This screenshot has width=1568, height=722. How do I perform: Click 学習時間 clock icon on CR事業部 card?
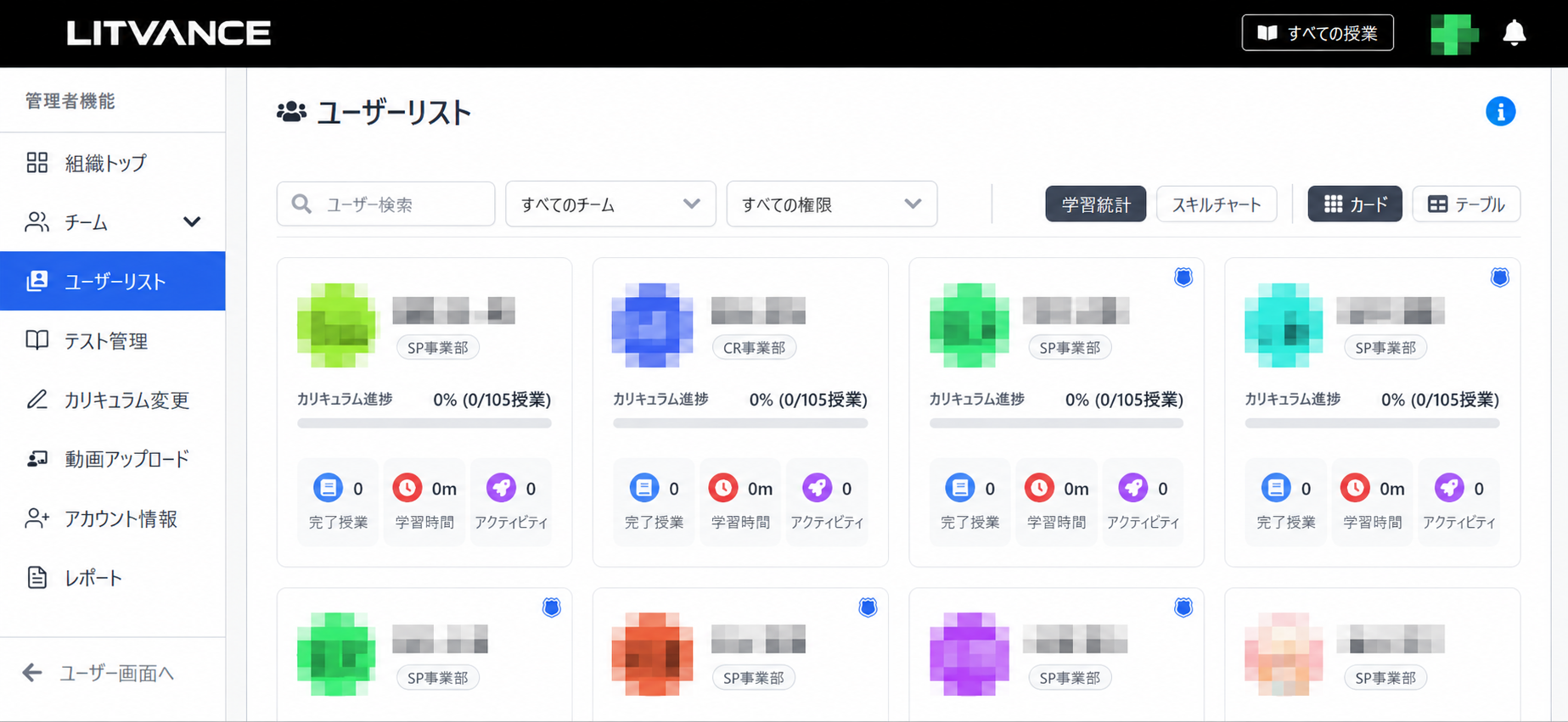(x=723, y=488)
